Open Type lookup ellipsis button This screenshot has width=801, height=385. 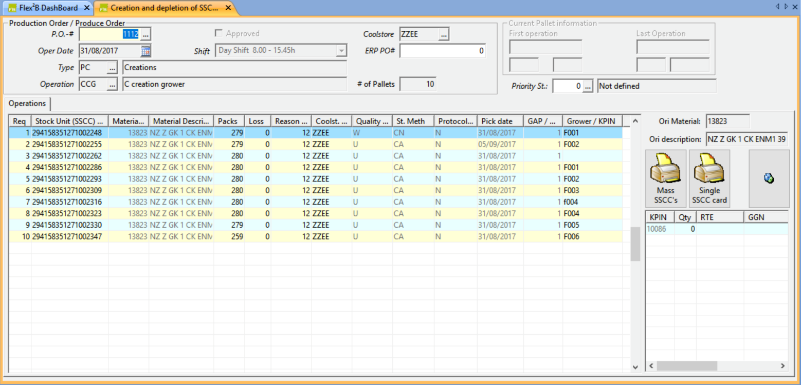tap(112, 67)
